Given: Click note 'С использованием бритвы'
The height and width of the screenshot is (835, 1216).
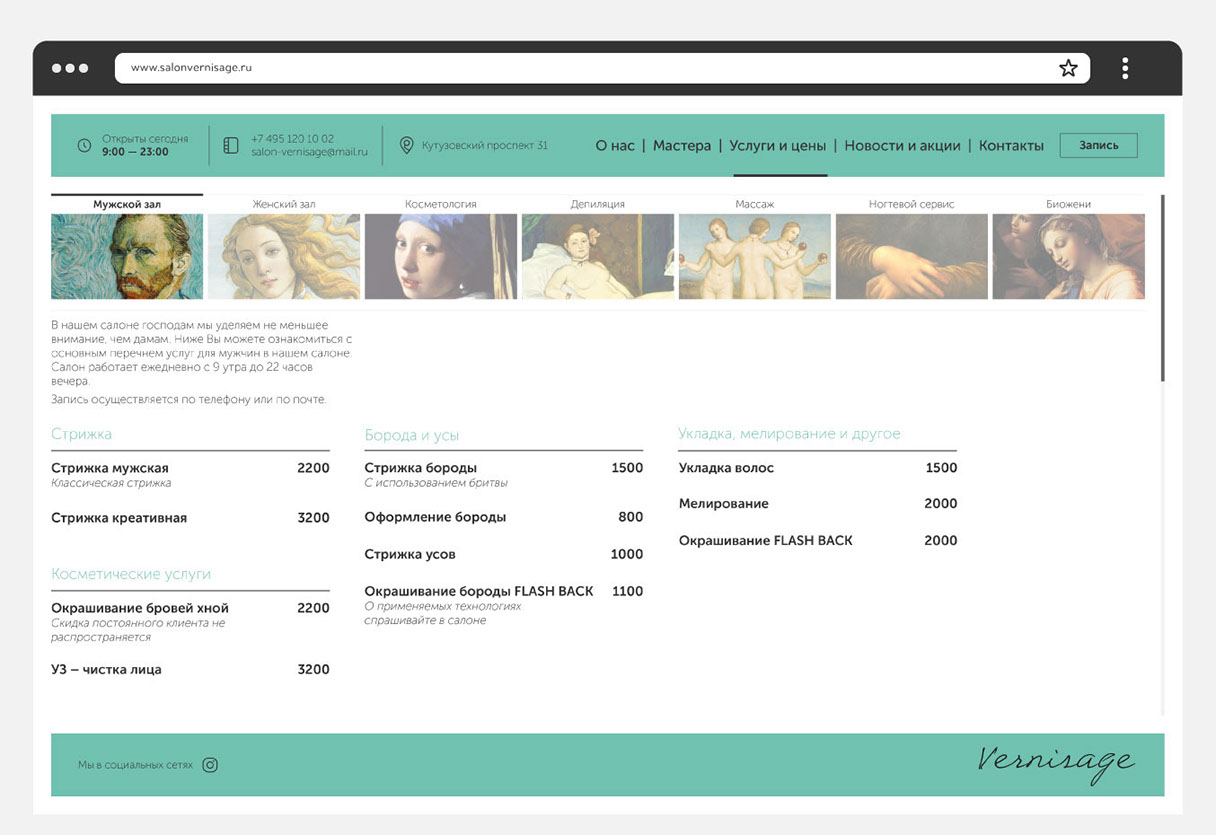Looking at the screenshot, I should pos(436,483).
